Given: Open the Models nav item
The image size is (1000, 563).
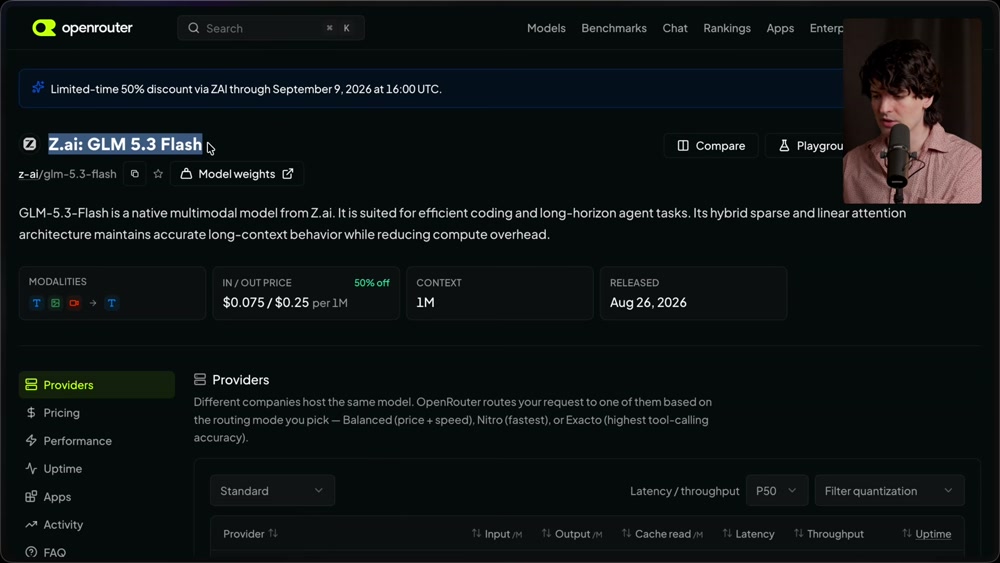Looking at the screenshot, I should (546, 28).
